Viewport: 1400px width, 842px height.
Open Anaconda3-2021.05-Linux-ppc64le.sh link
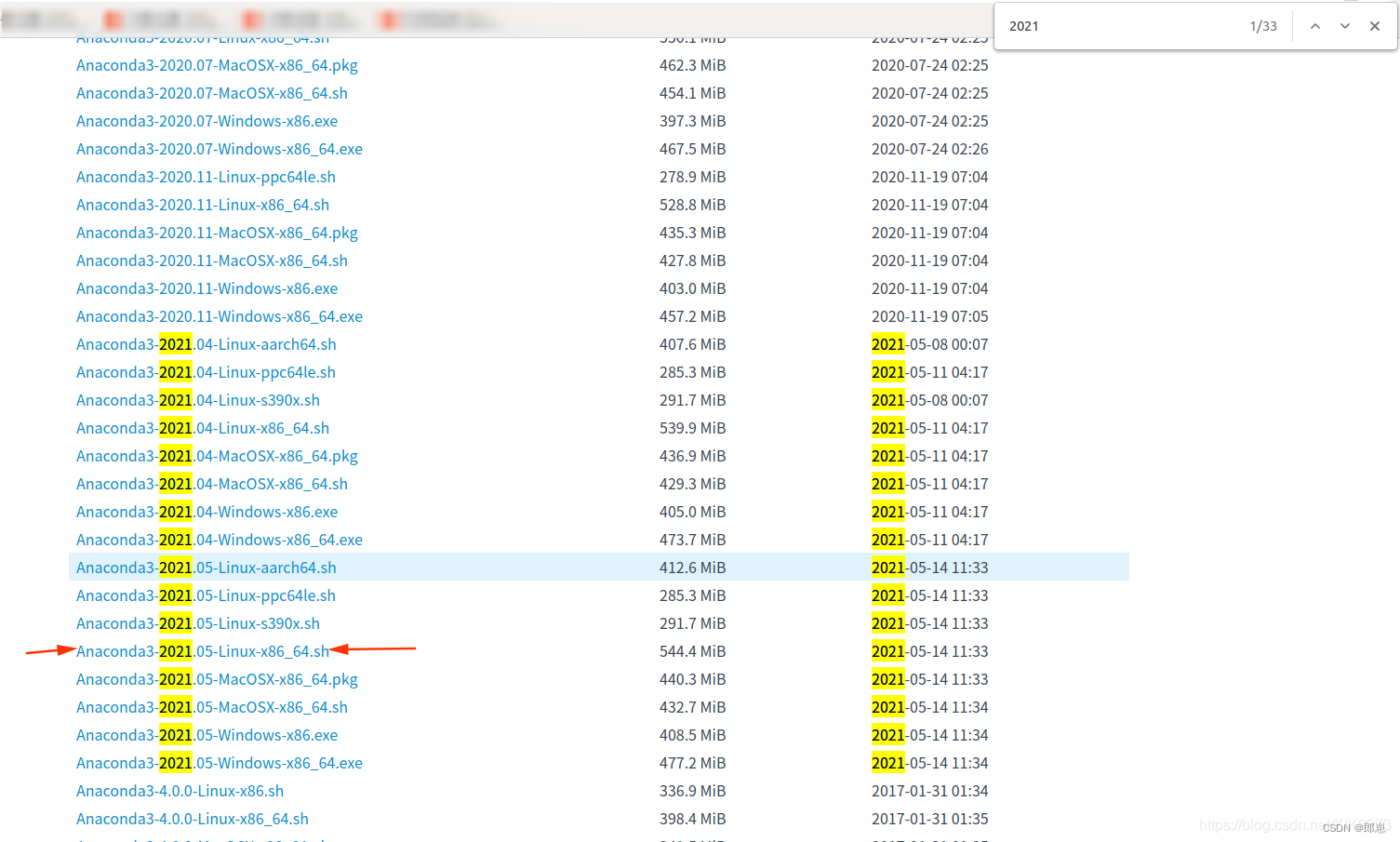206,595
